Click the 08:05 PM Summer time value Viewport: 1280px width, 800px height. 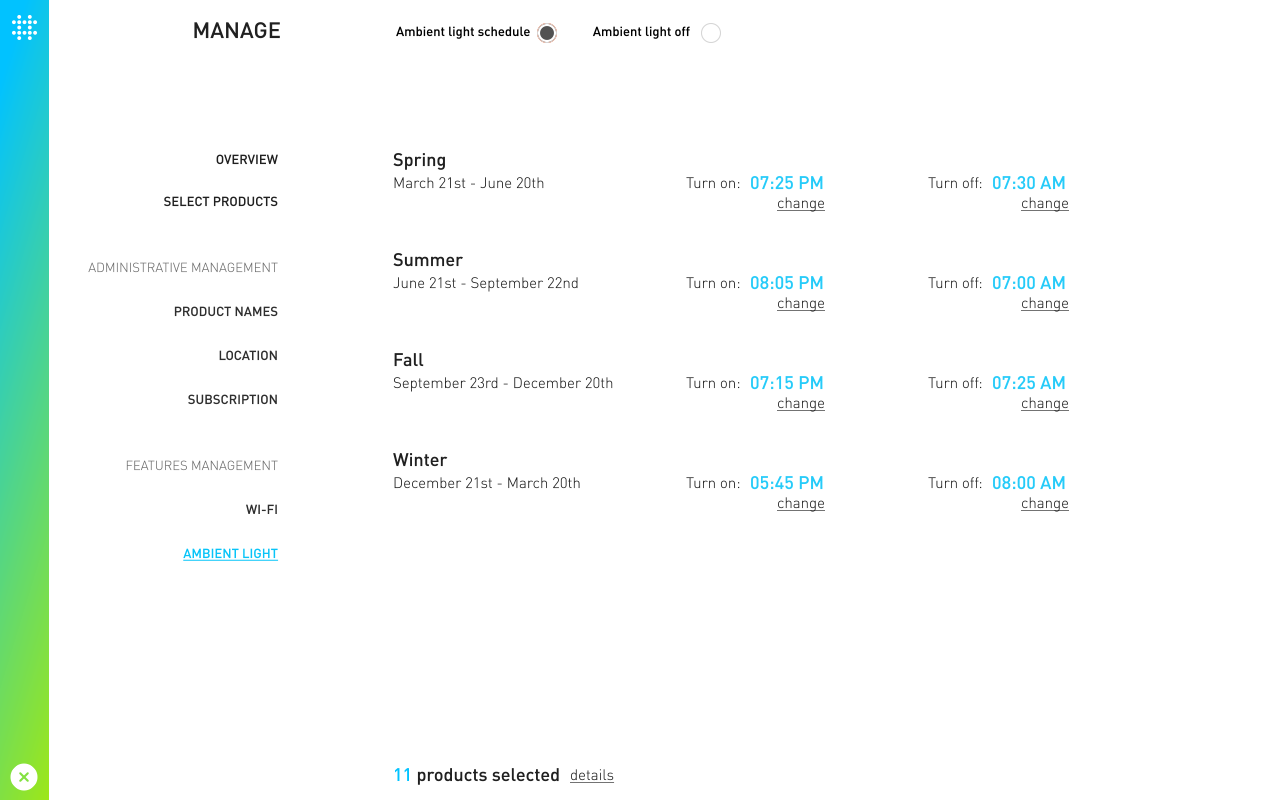coord(787,283)
